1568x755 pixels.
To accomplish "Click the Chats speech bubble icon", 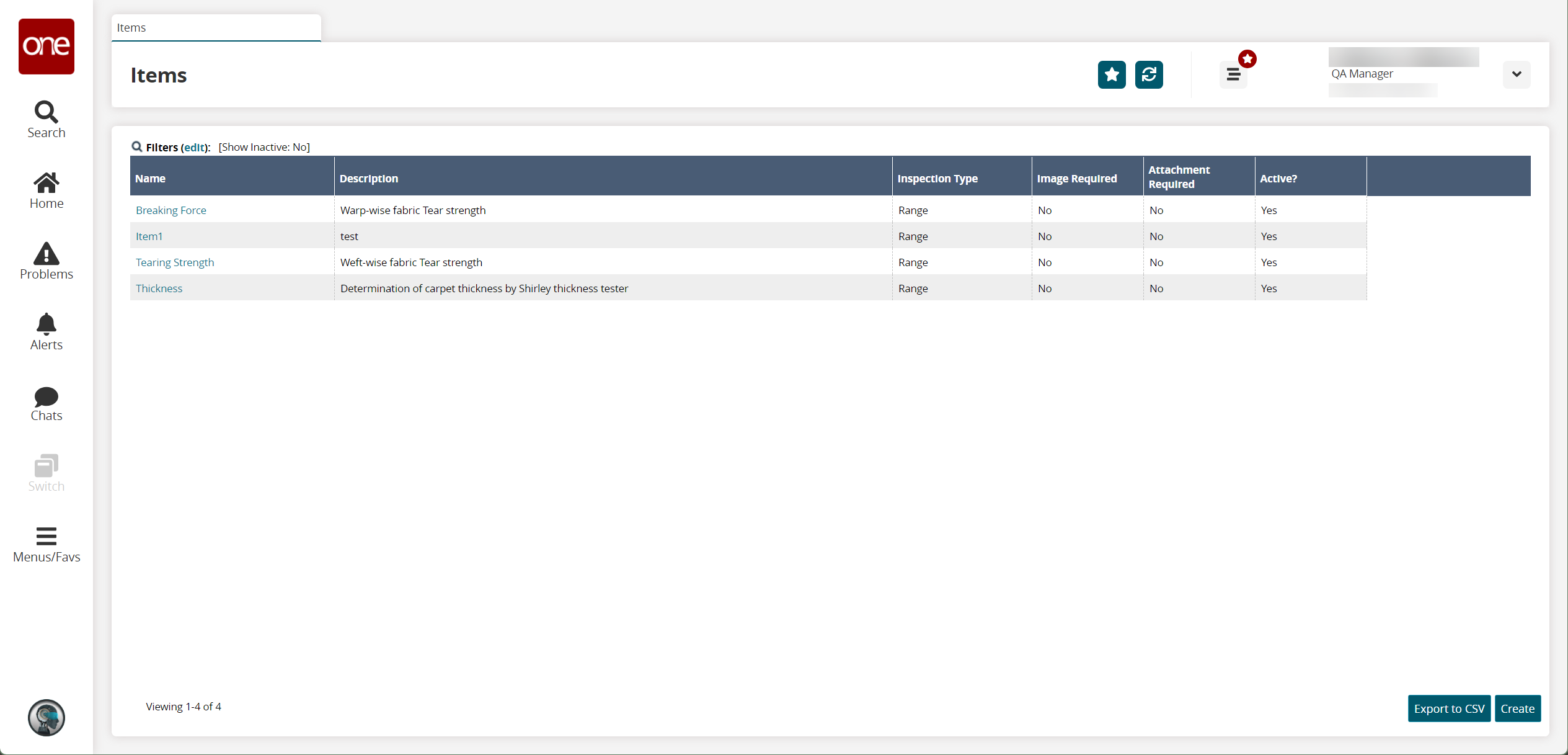I will 46,396.
